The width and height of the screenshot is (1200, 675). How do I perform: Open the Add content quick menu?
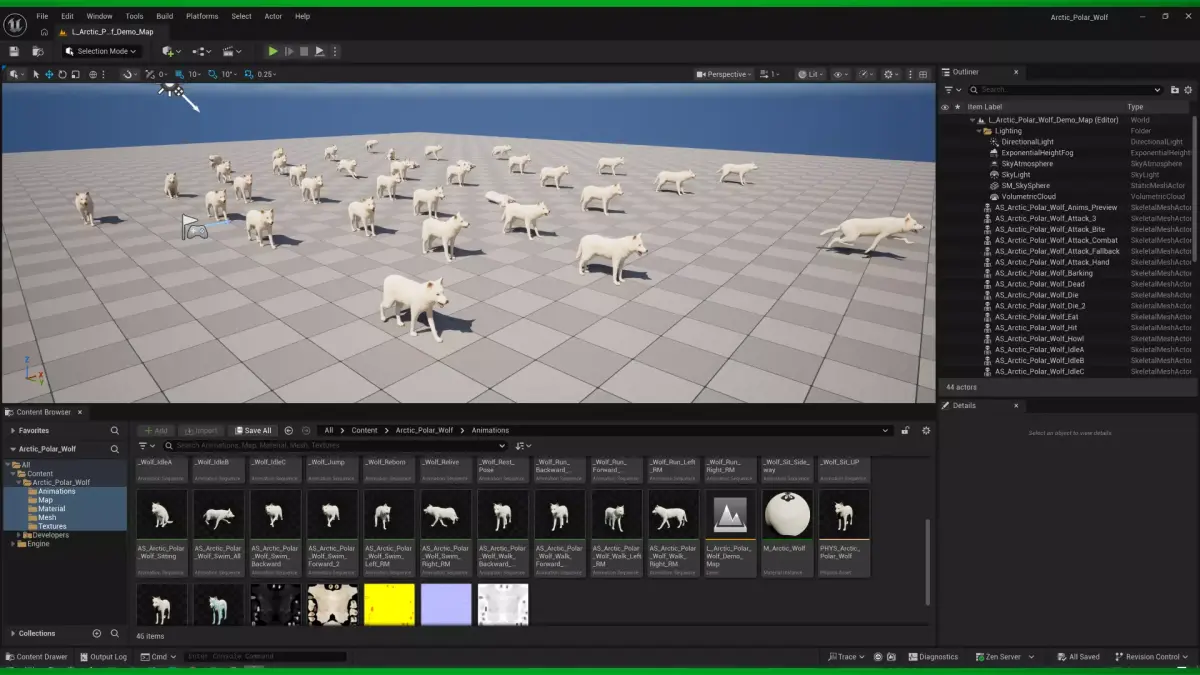[x=171, y=51]
